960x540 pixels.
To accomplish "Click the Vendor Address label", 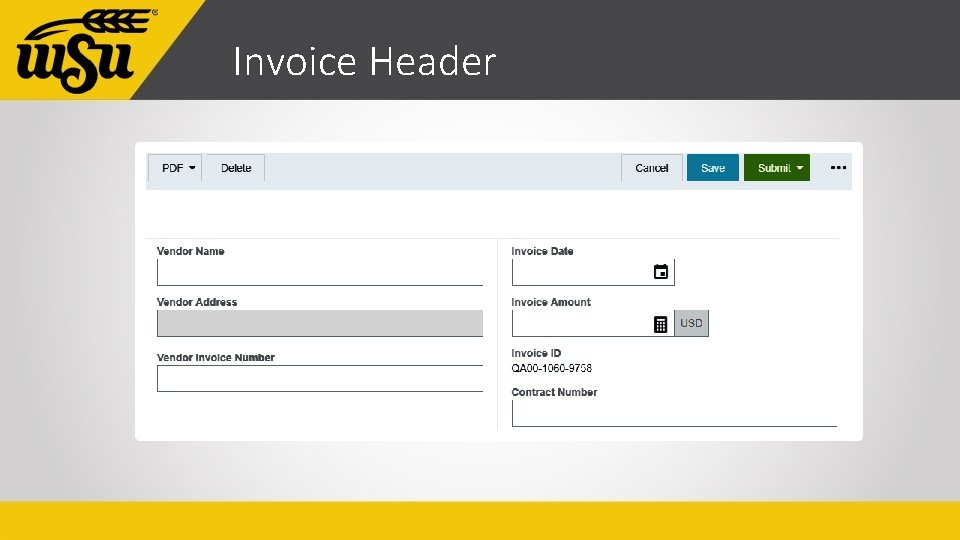I will point(197,302).
